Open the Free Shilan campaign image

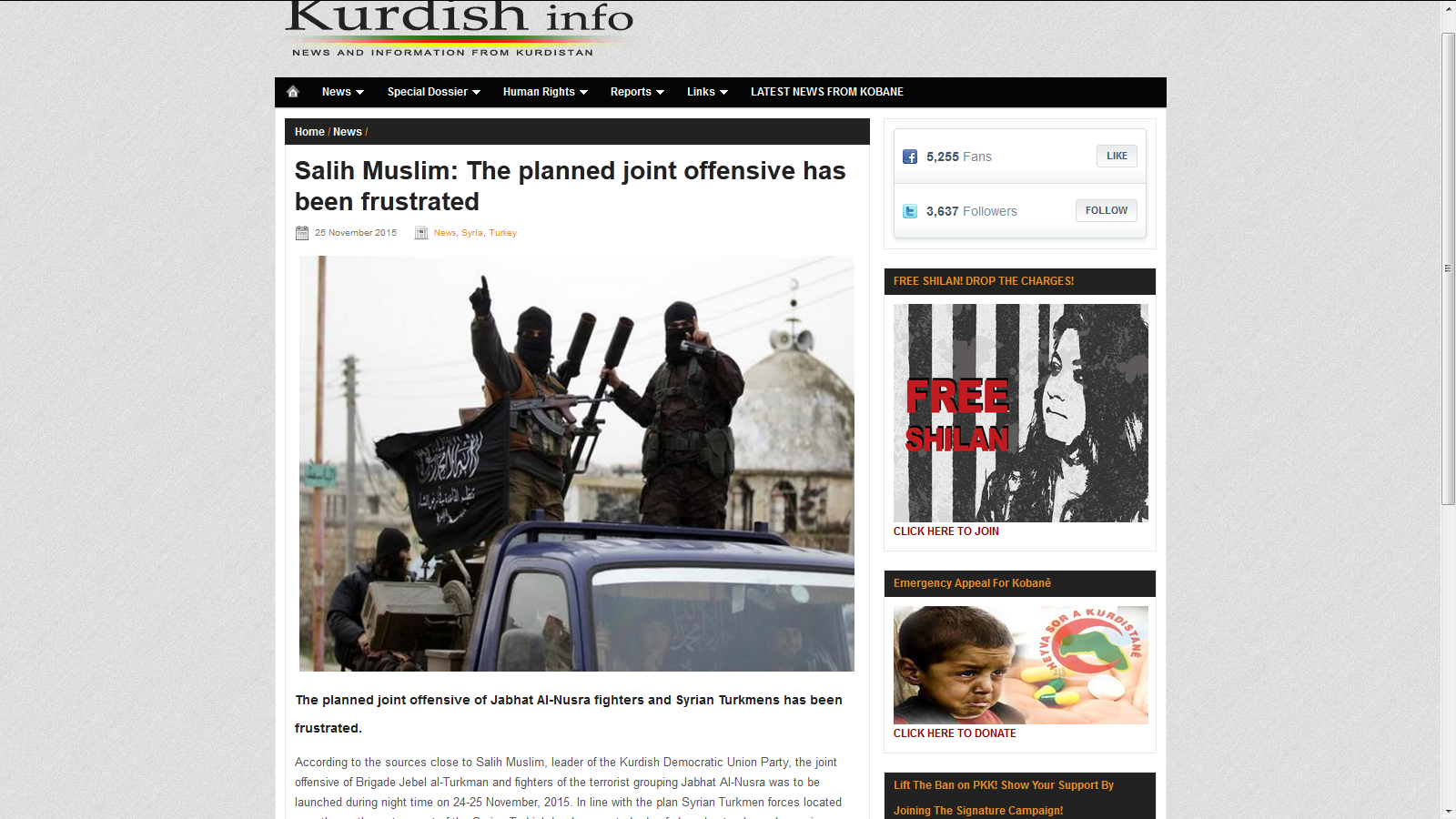[1020, 412]
